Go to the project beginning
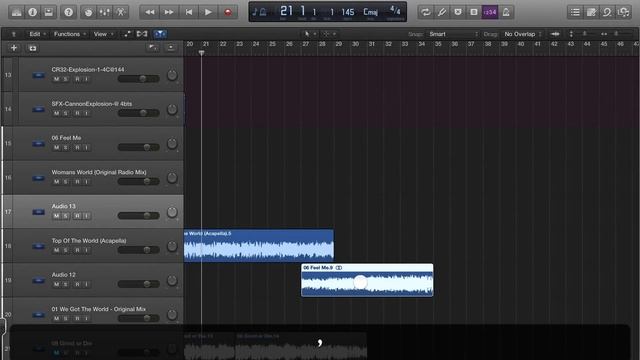The image size is (640, 360). [x=189, y=12]
